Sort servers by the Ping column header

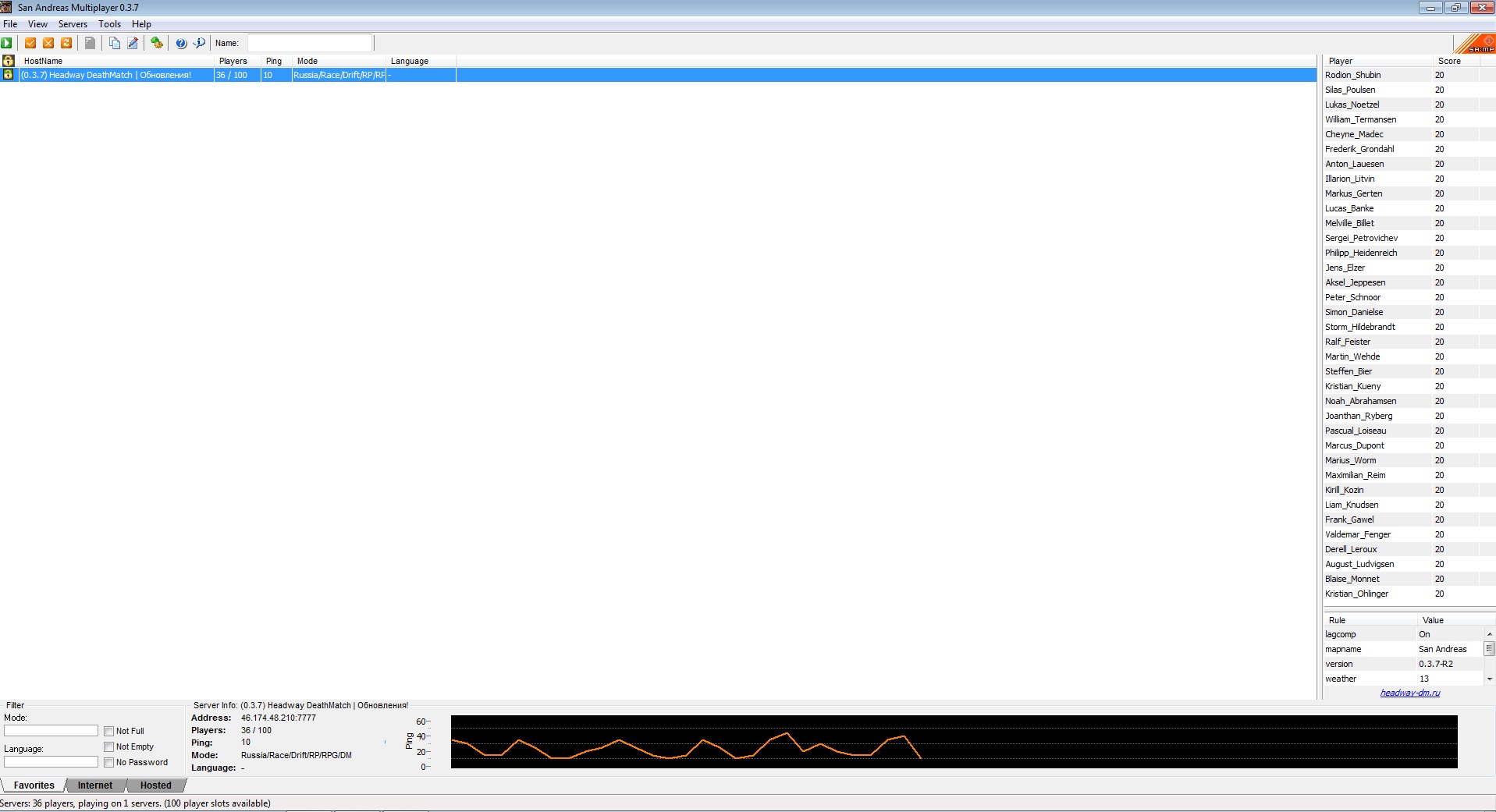[276, 61]
